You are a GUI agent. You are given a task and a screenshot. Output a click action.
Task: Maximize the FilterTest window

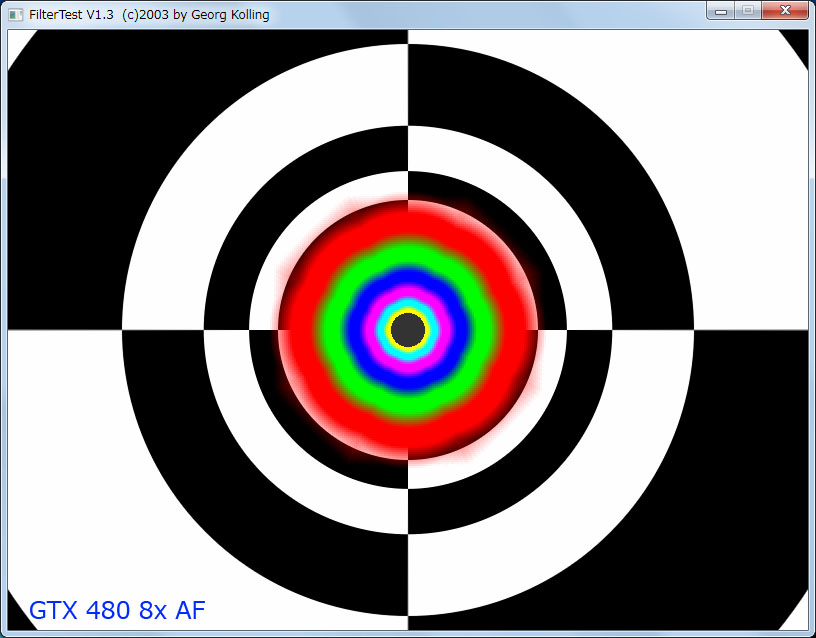click(748, 10)
